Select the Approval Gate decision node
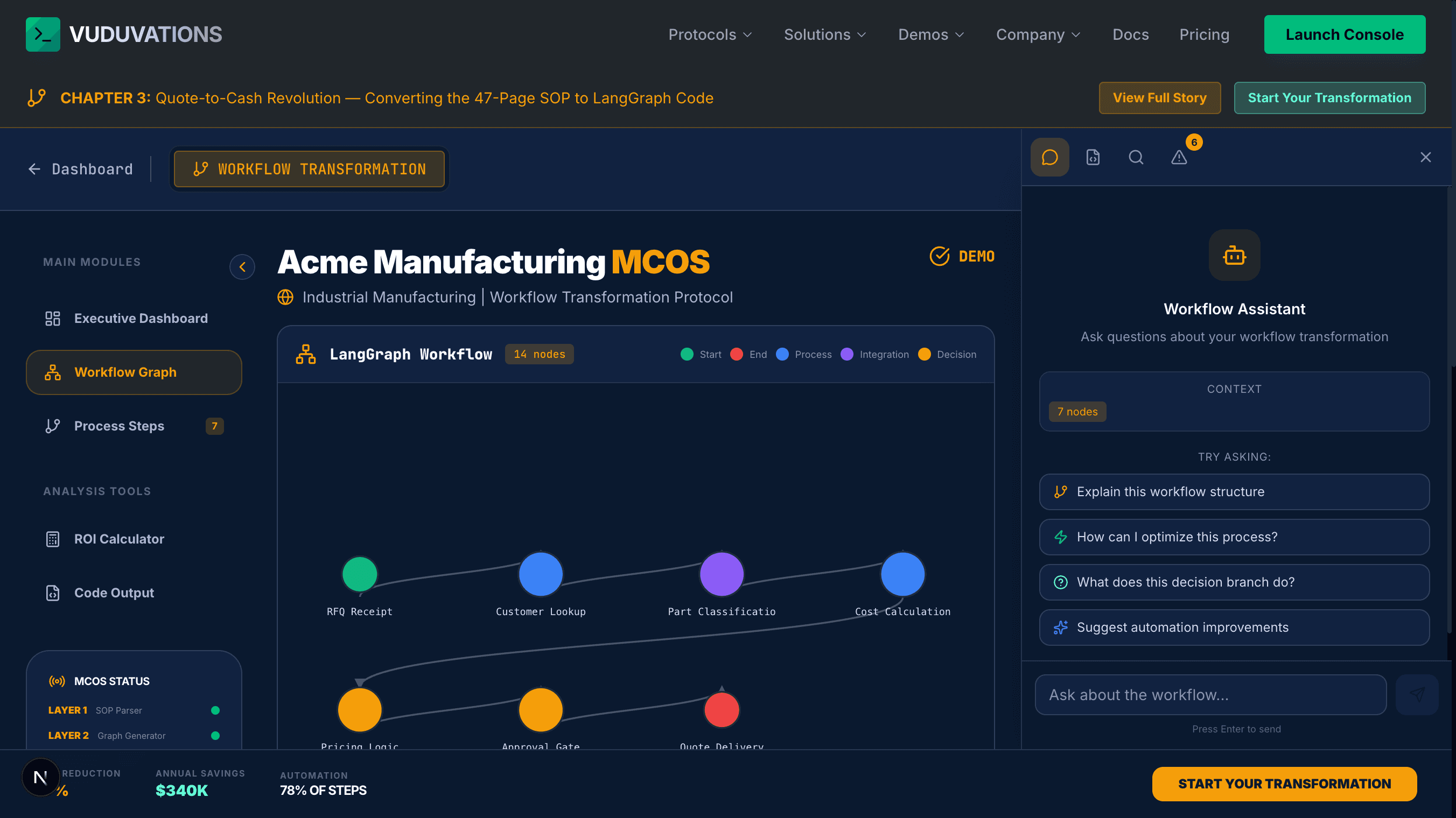 541,709
